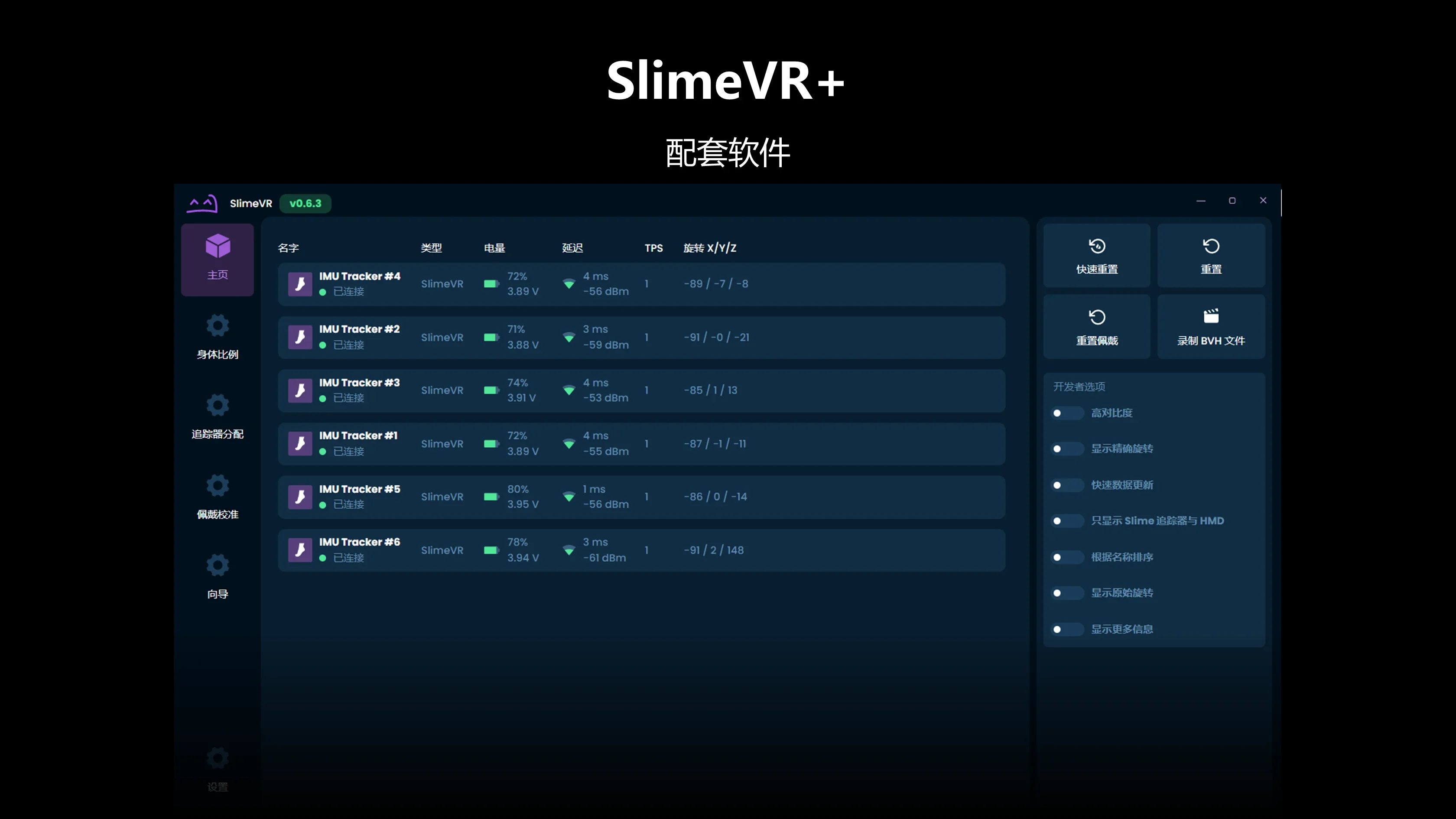Click Wi-Fi signal icon for -61 dBm
The image size is (1456, 819).
click(x=569, y=550)
